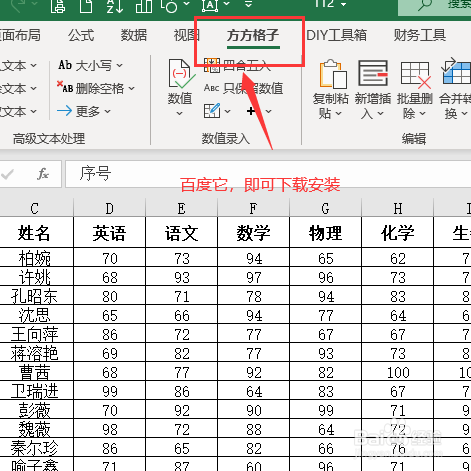This screenshot has width=471, height=471.
Task: Click the 删除空格 AB icon
Action: point(65,87)
